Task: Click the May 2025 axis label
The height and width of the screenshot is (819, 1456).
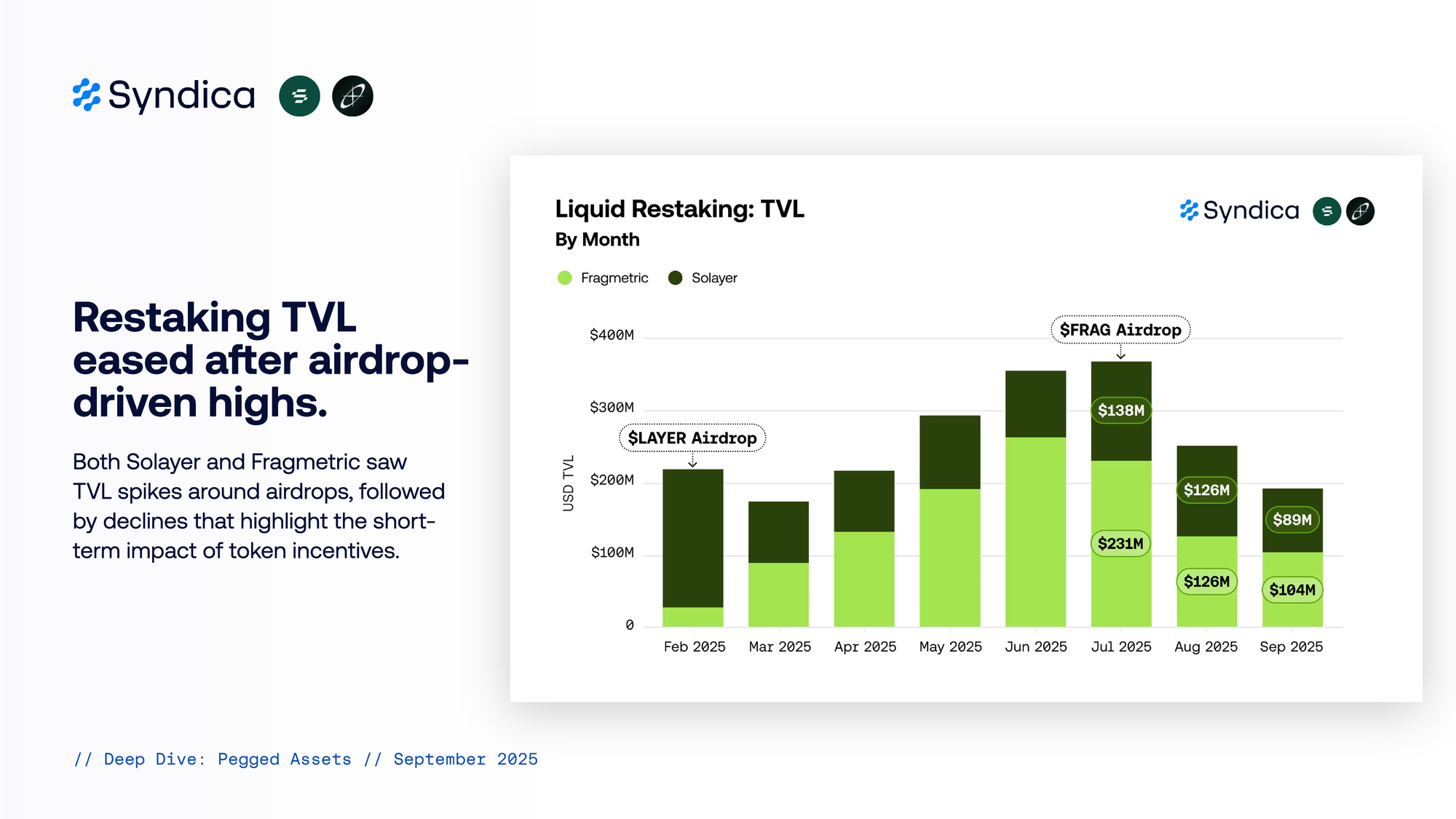Action: [950, 646]
